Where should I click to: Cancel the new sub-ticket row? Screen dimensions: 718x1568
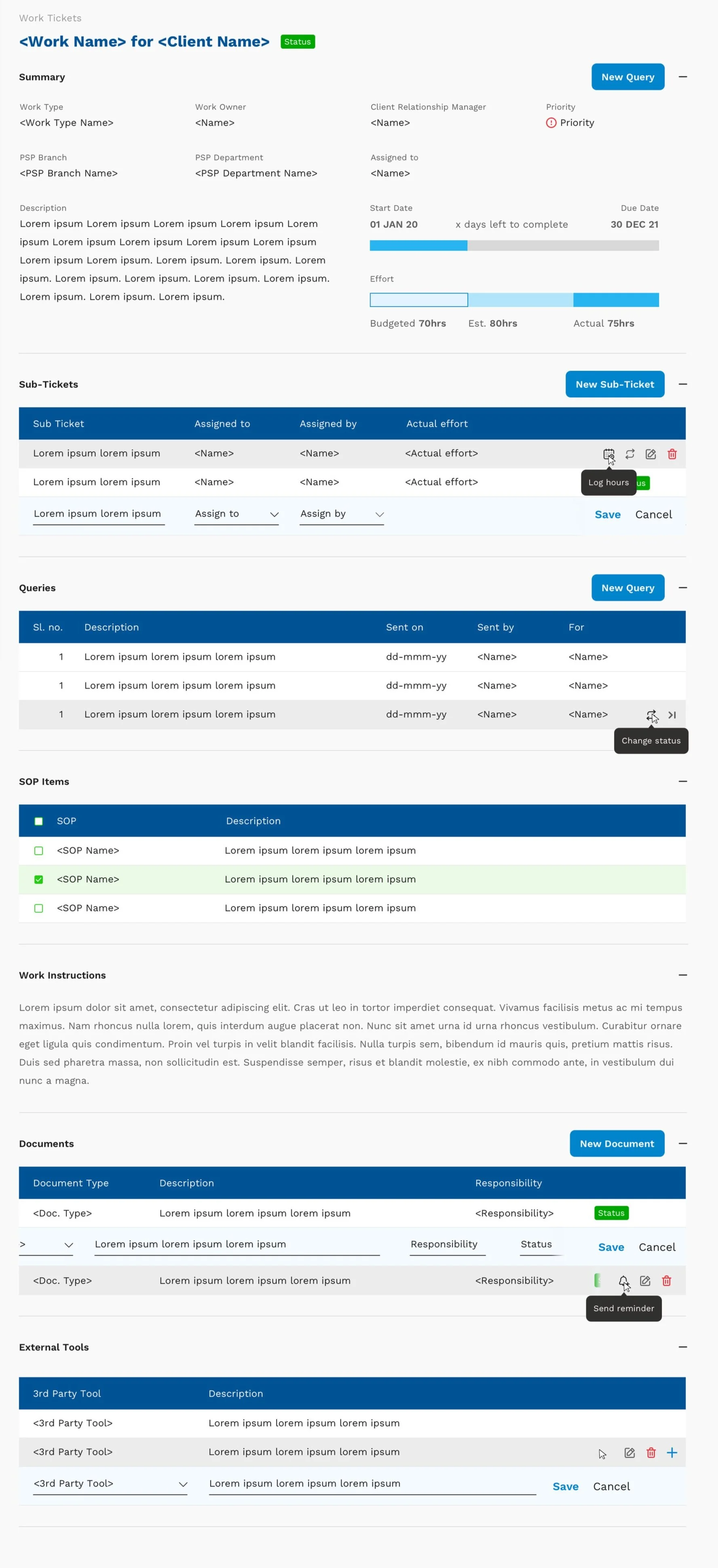pyautogui.click(x=653, y=515)
